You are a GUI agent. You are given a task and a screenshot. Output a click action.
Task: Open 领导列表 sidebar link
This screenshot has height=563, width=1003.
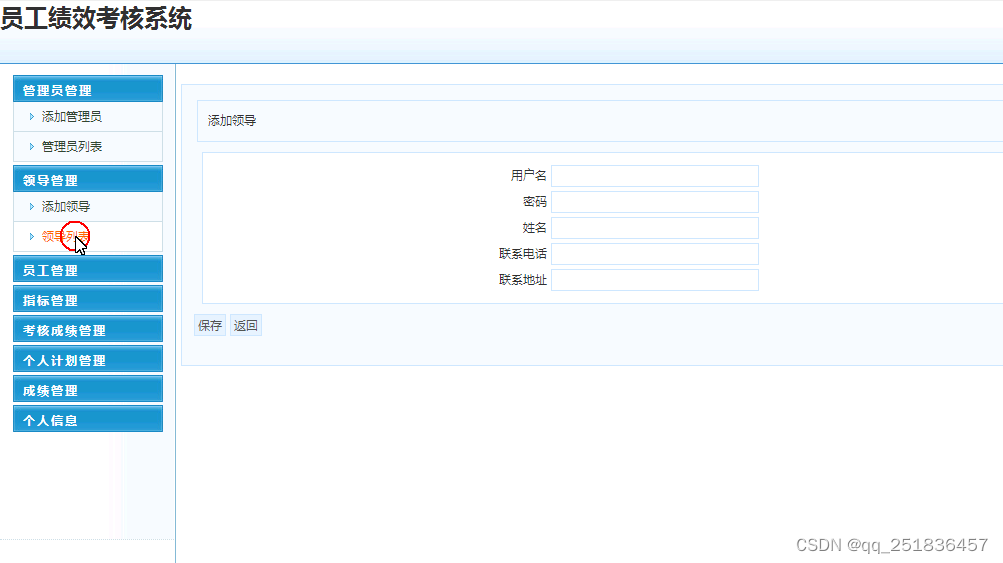coord(66,237)
